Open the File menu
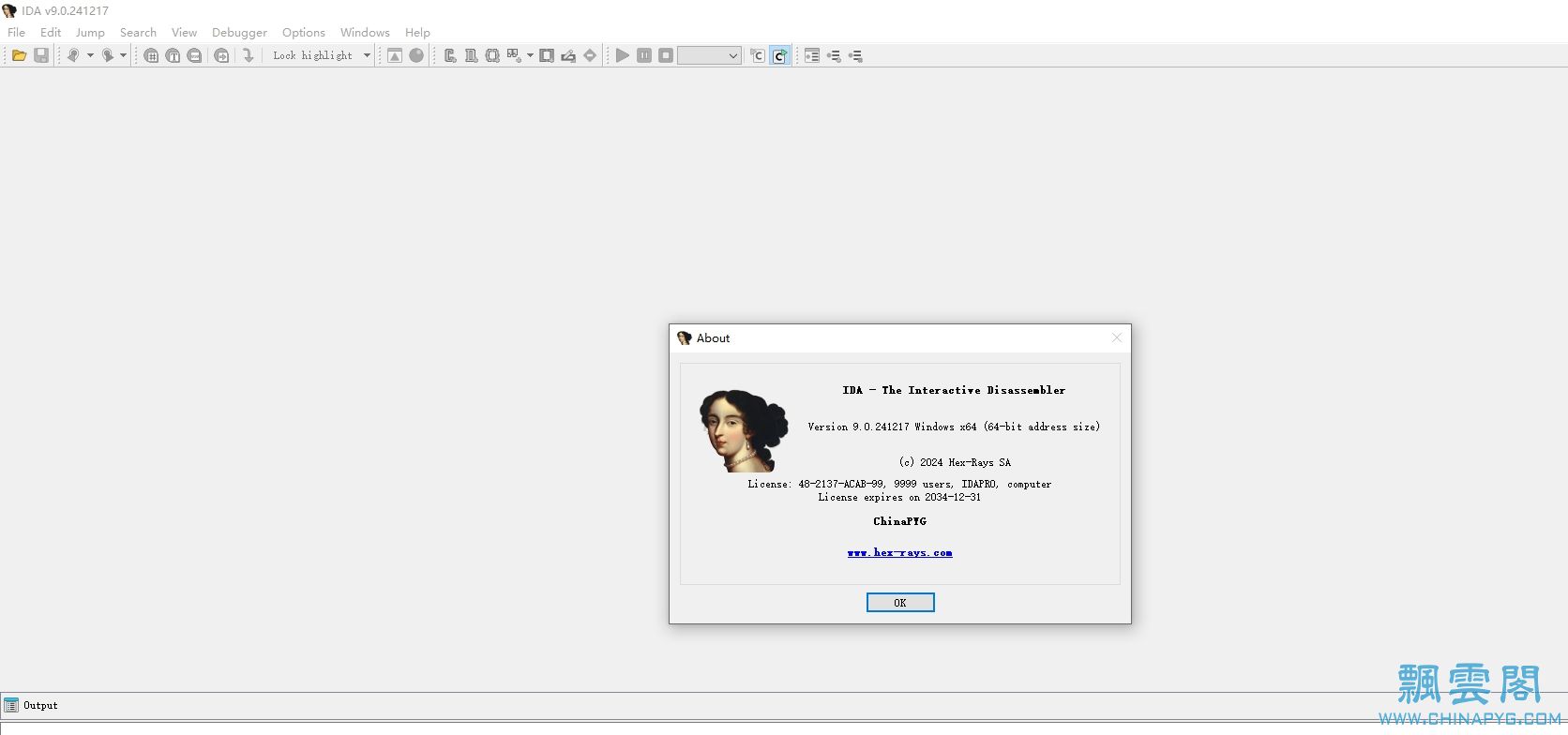The image size is (1568, 735). pyautogui.click(x=17, y=32)
